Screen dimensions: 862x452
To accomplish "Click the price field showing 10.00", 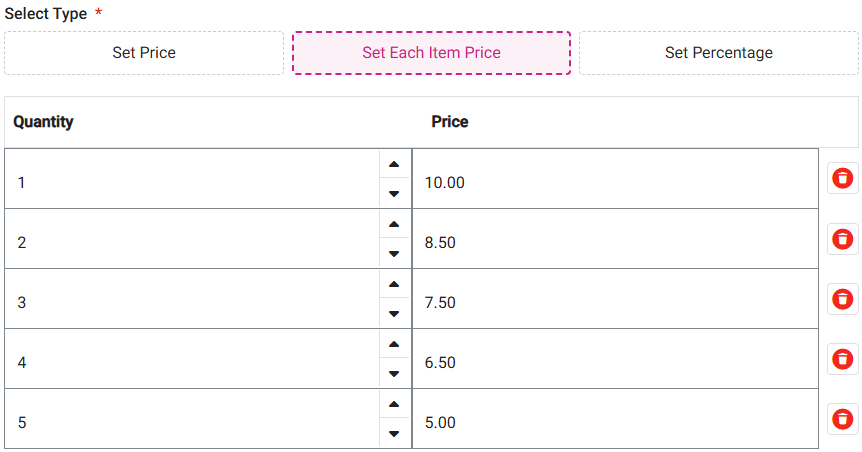I will [x=614, y=182].
